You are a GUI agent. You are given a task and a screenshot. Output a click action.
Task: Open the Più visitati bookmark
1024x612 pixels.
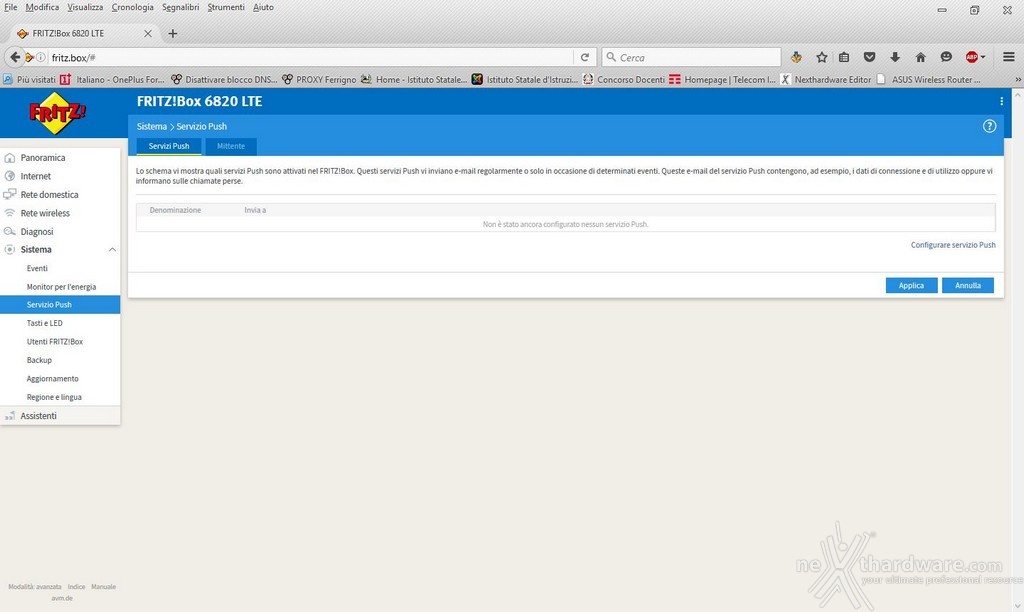[29, 80]
